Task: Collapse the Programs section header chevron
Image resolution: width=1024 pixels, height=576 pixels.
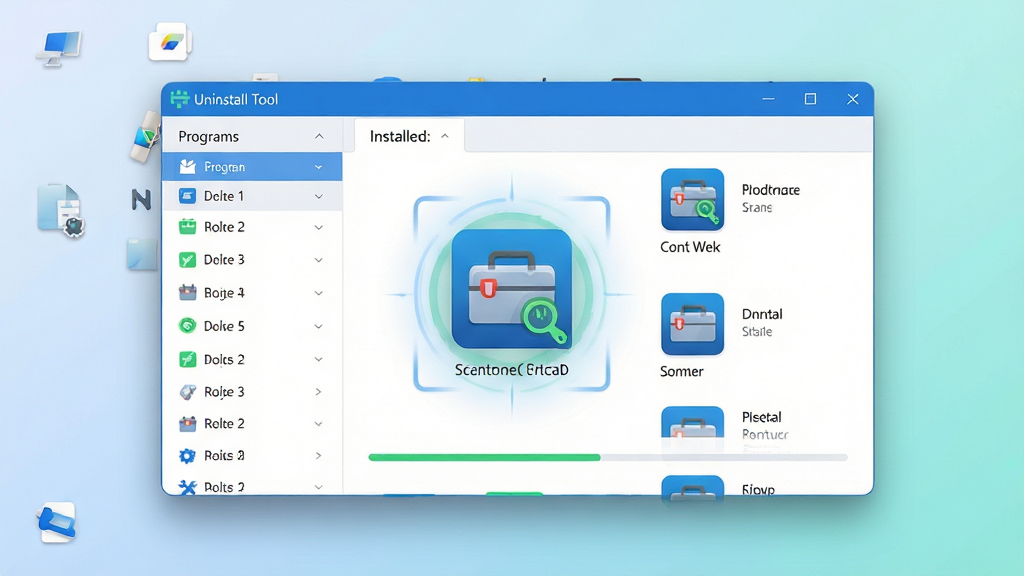Action: tap(319, 136)
